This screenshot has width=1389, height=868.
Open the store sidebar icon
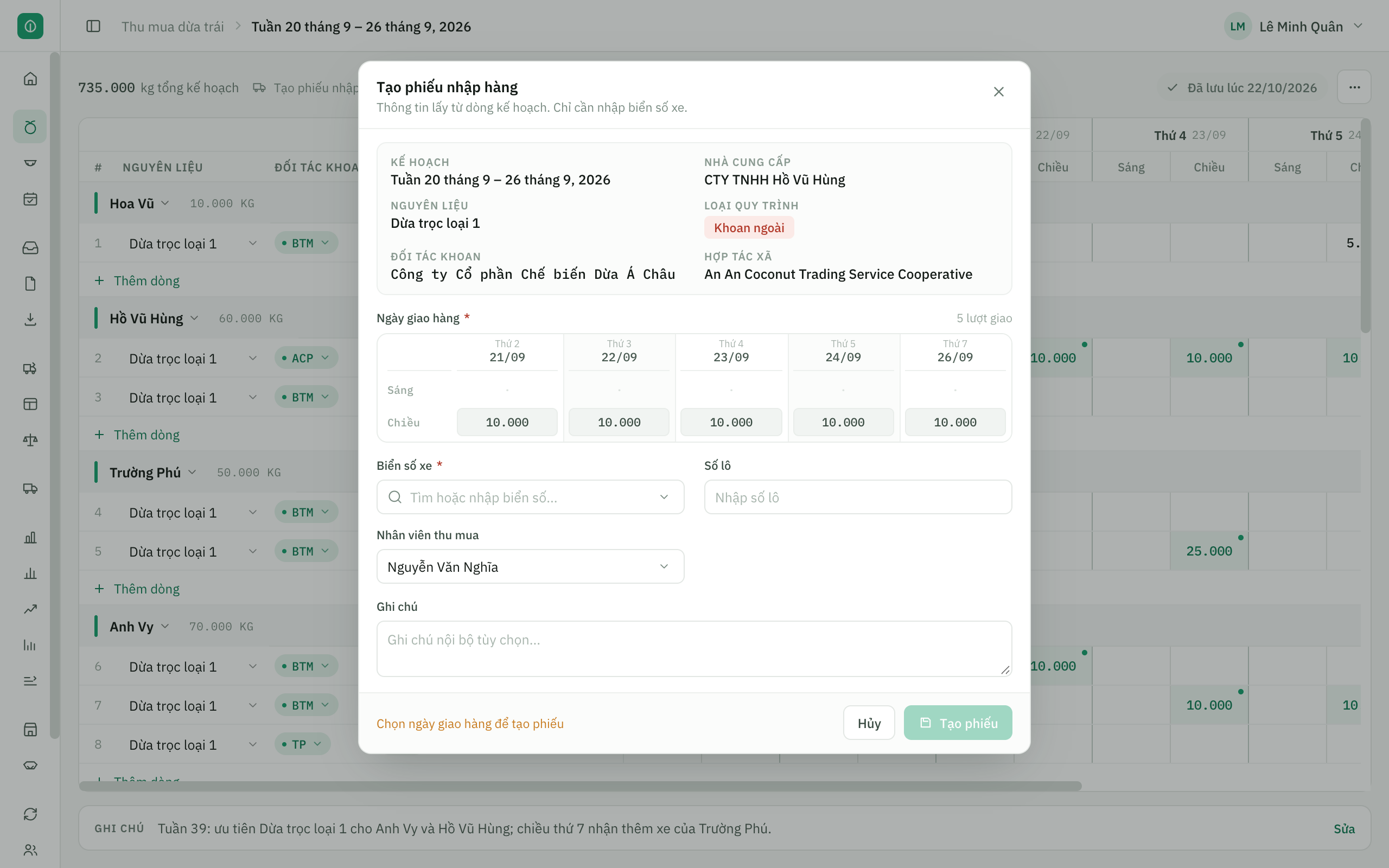(30, 730)
